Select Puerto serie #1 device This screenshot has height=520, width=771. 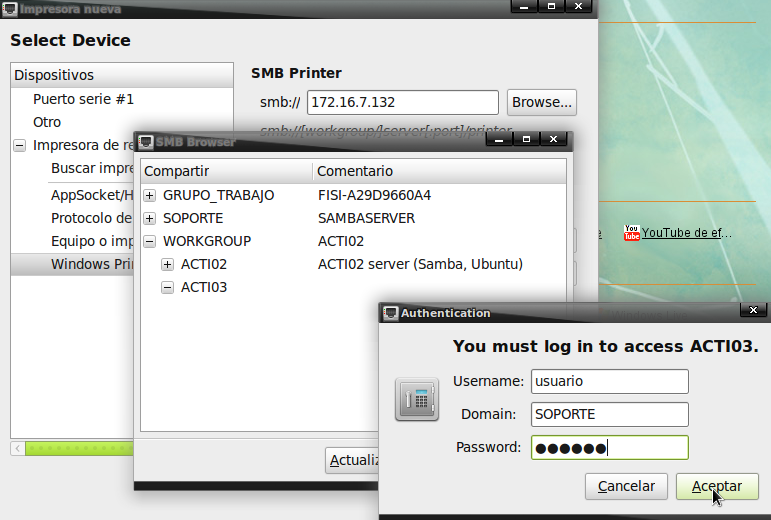pos(83,99)
